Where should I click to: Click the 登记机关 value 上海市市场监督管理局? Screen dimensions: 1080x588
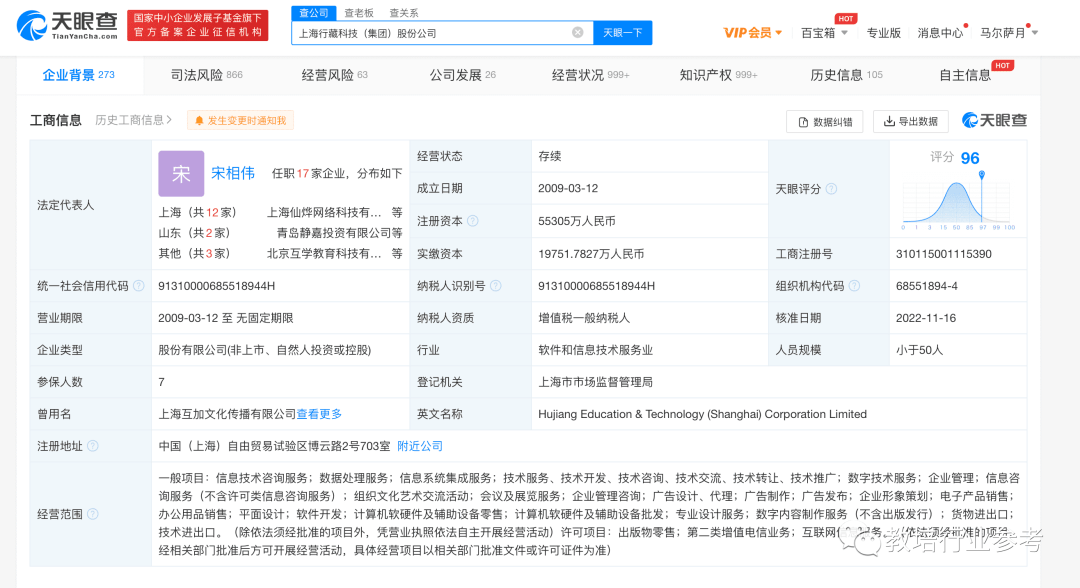pyautogui.click(x=595, y=382)
